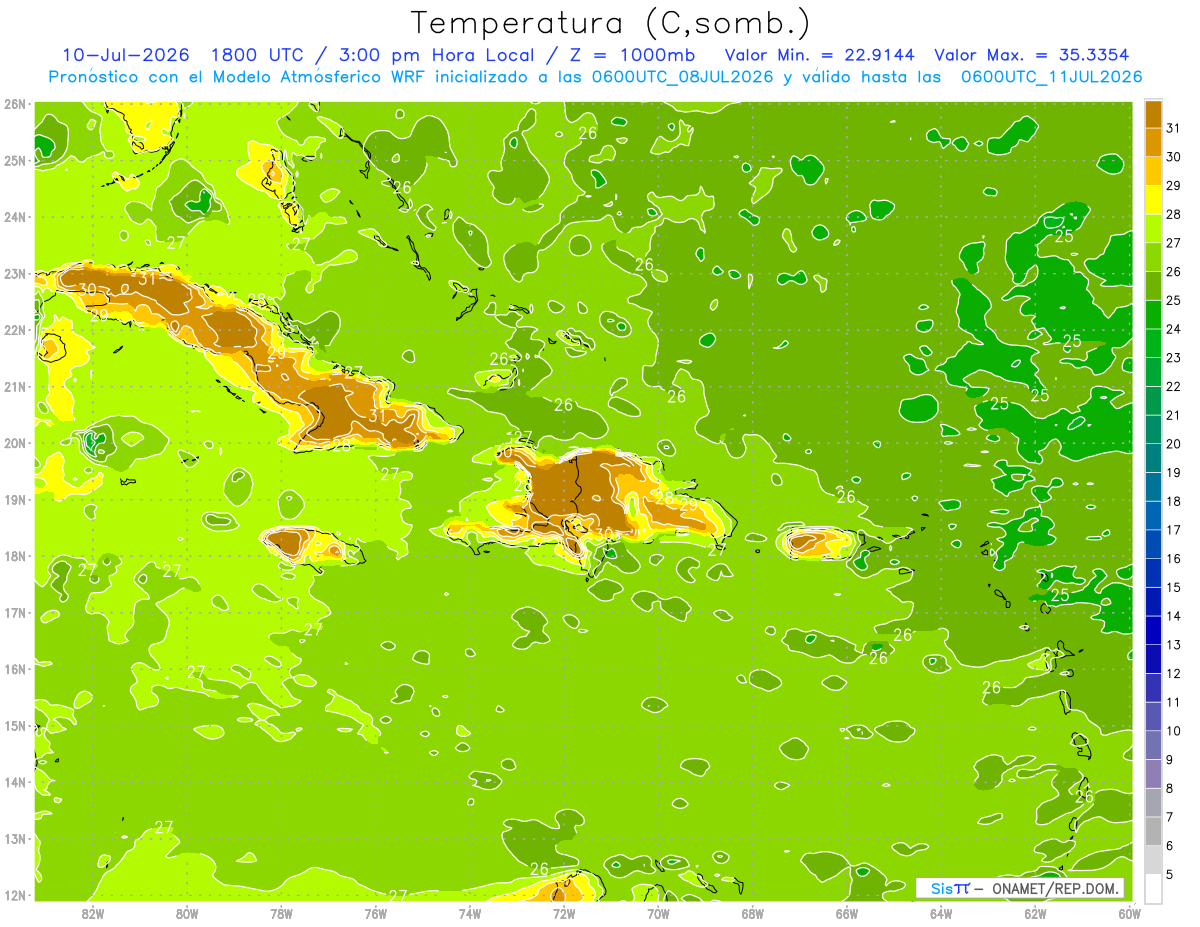Click the 13N latitude axis label
The image size is (1200, 927).
tap(15, 838)
